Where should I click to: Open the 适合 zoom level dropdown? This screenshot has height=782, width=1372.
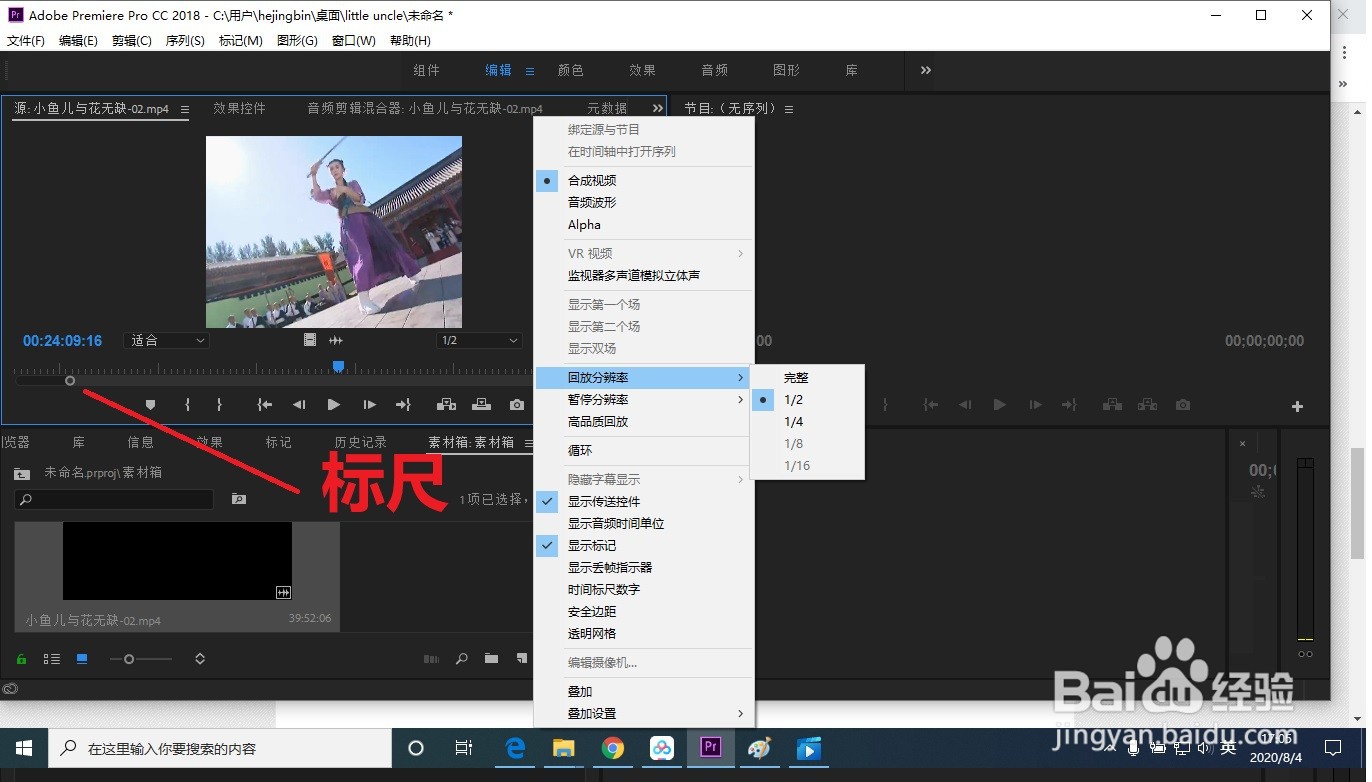pyautogui.click(x=165, y=340)
